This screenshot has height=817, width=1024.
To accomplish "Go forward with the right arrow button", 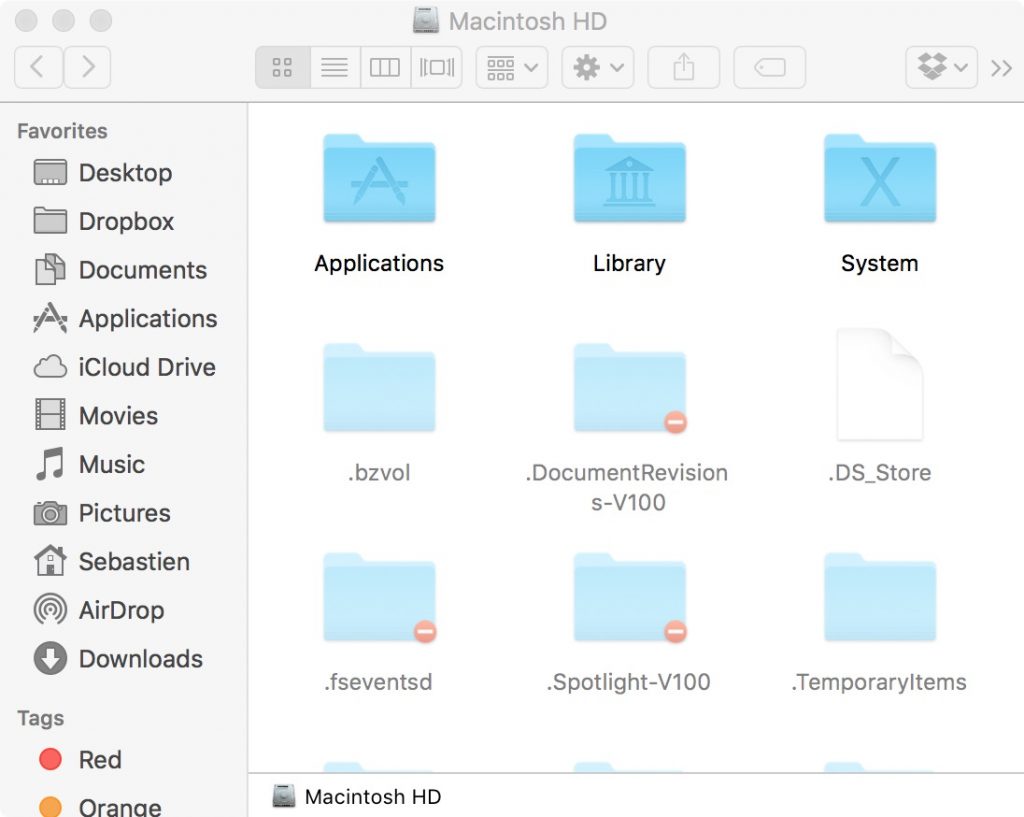I will (x=88, y=67).
